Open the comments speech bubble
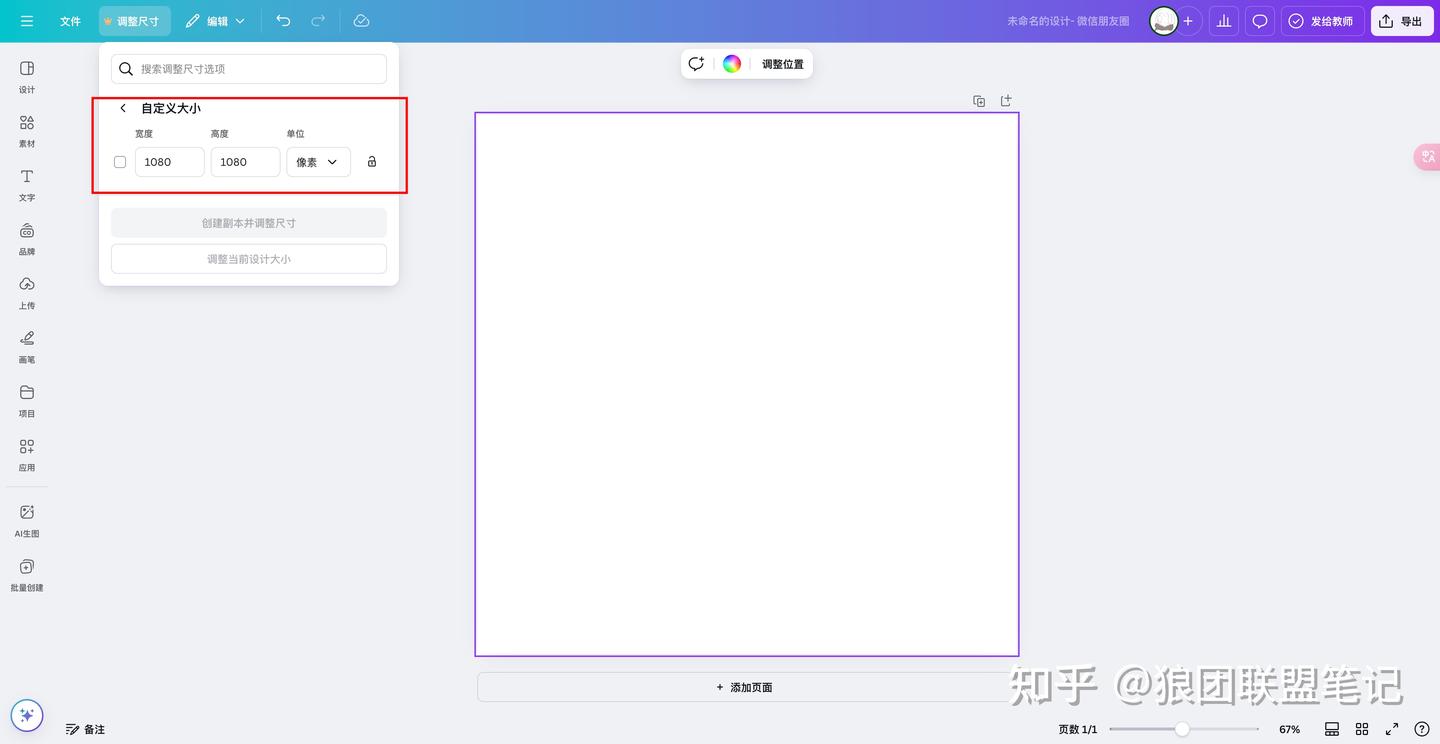1440x744 pixels. 1260,21
